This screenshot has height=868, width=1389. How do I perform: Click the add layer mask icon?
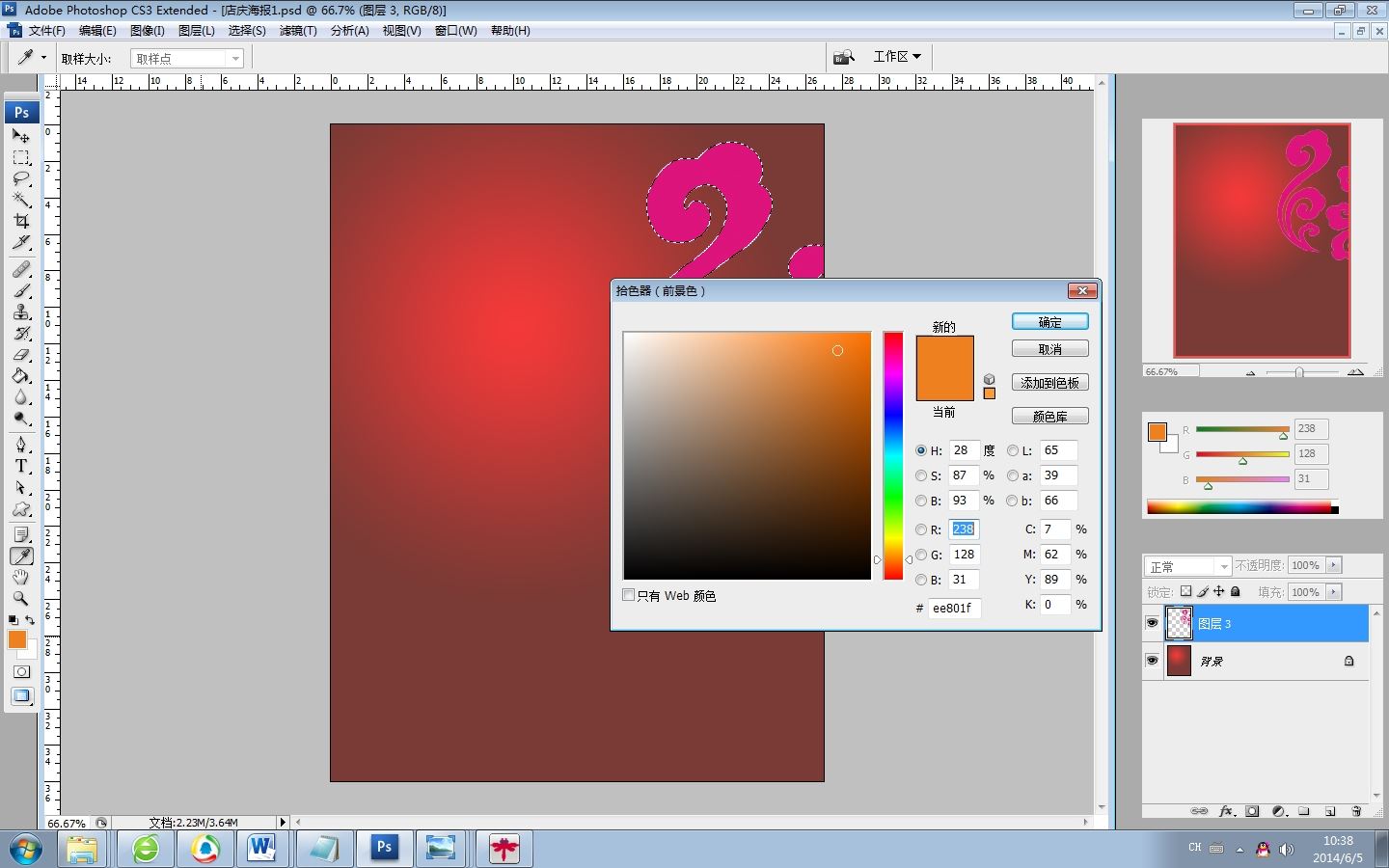point(1252,811)
